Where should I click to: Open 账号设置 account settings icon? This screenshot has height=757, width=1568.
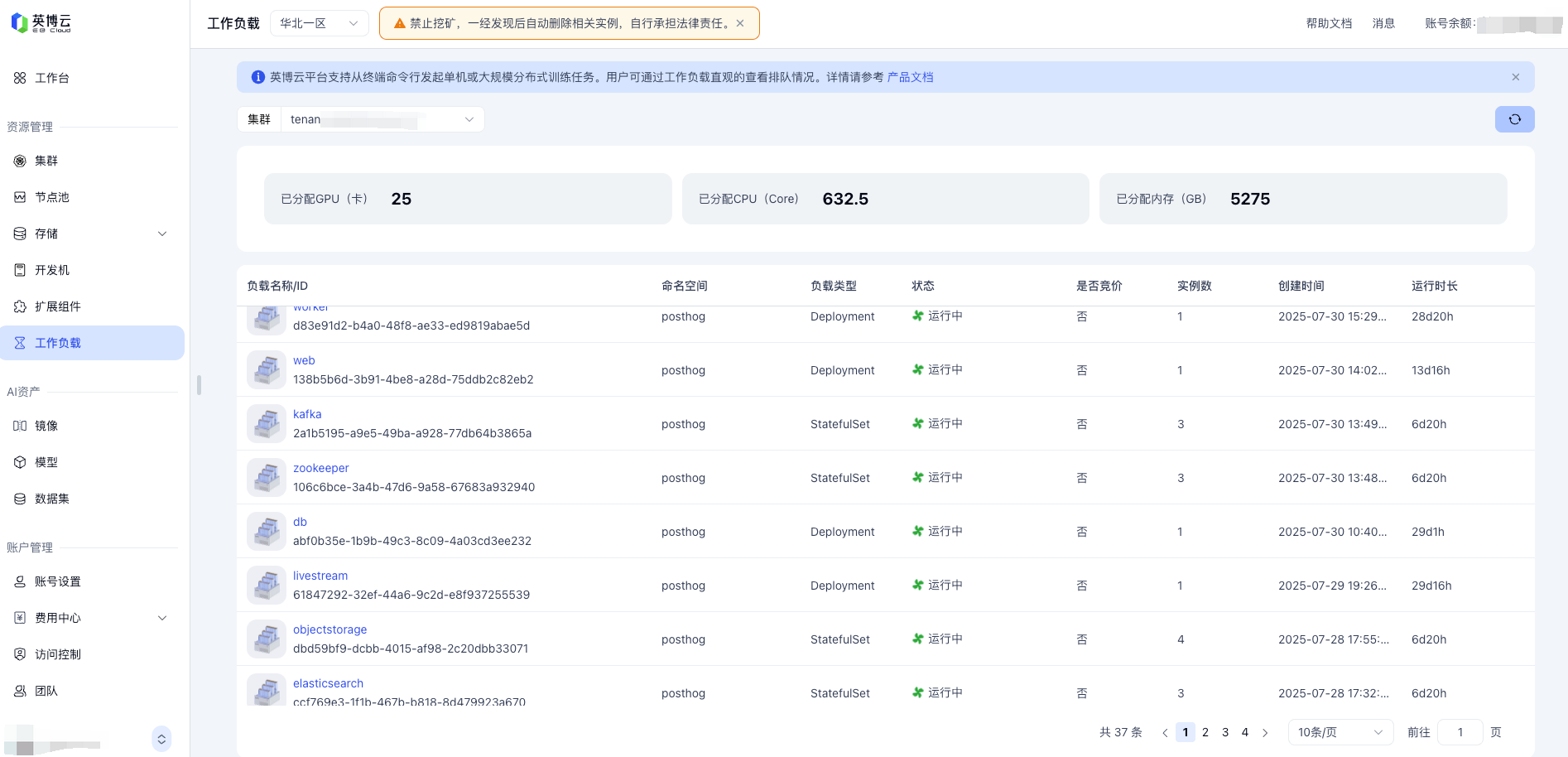point(20,581)
